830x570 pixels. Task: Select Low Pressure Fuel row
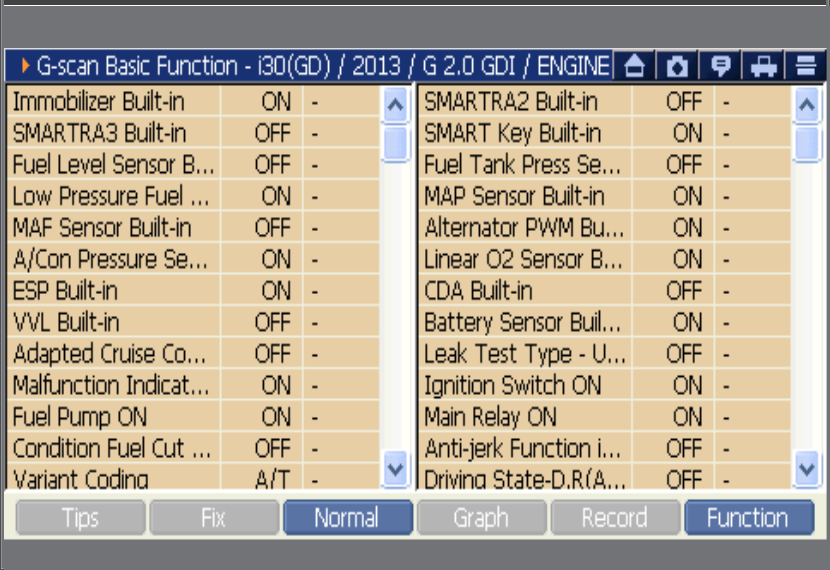193,196
